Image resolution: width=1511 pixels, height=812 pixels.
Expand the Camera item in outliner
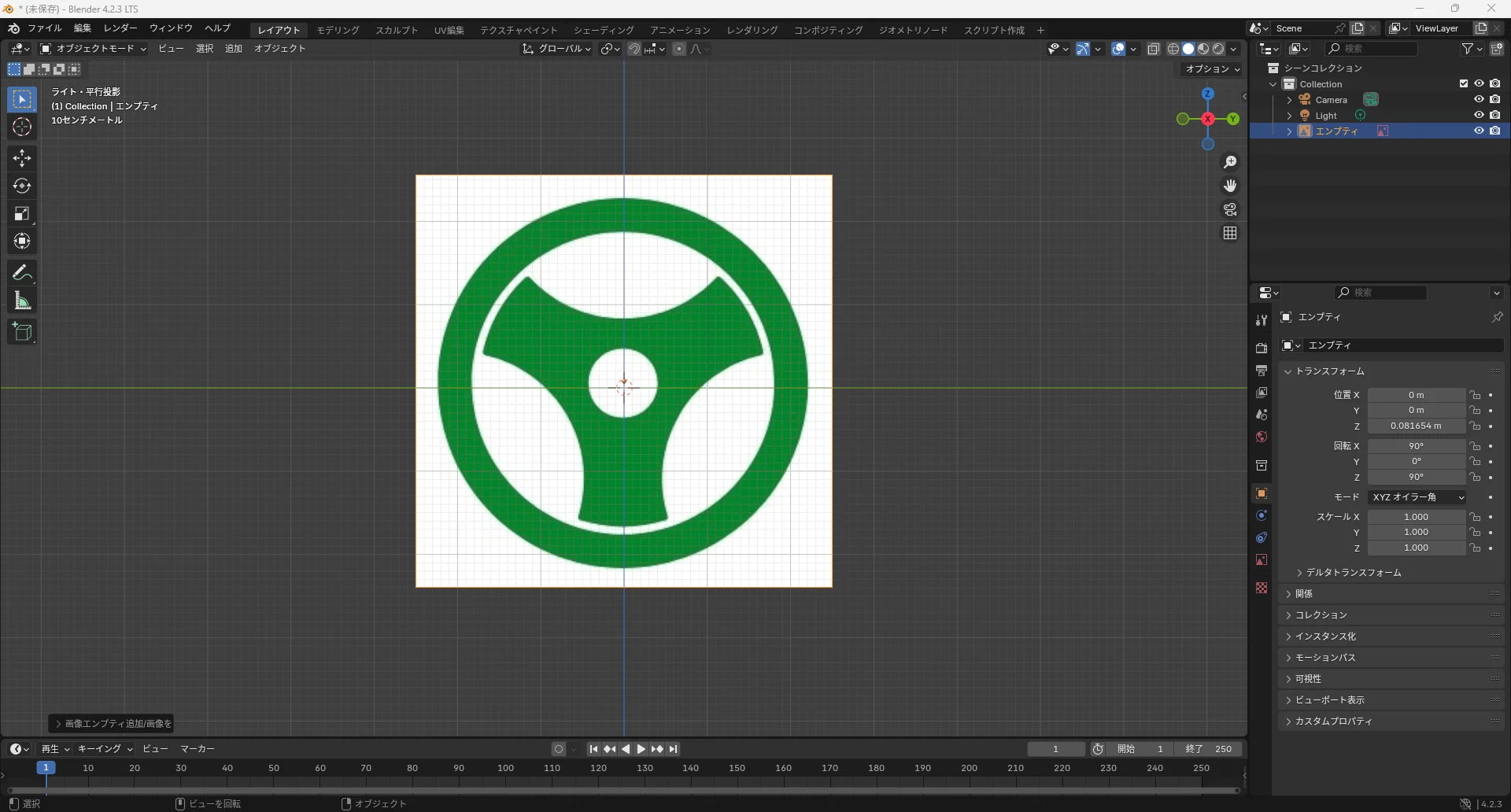pos(1289,100)
